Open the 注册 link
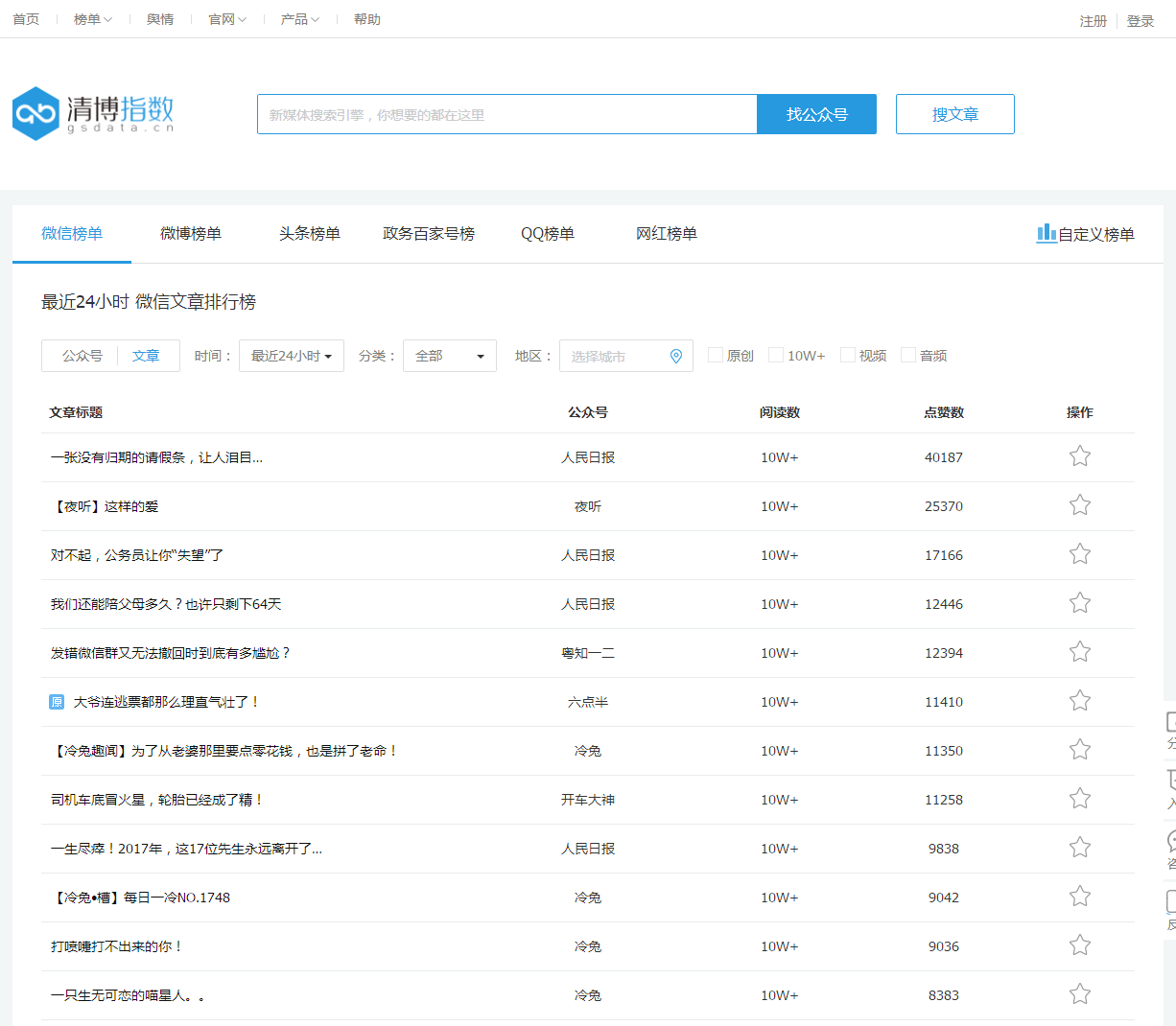Screen dimensions: 1176x1026 click(1094, 21)
